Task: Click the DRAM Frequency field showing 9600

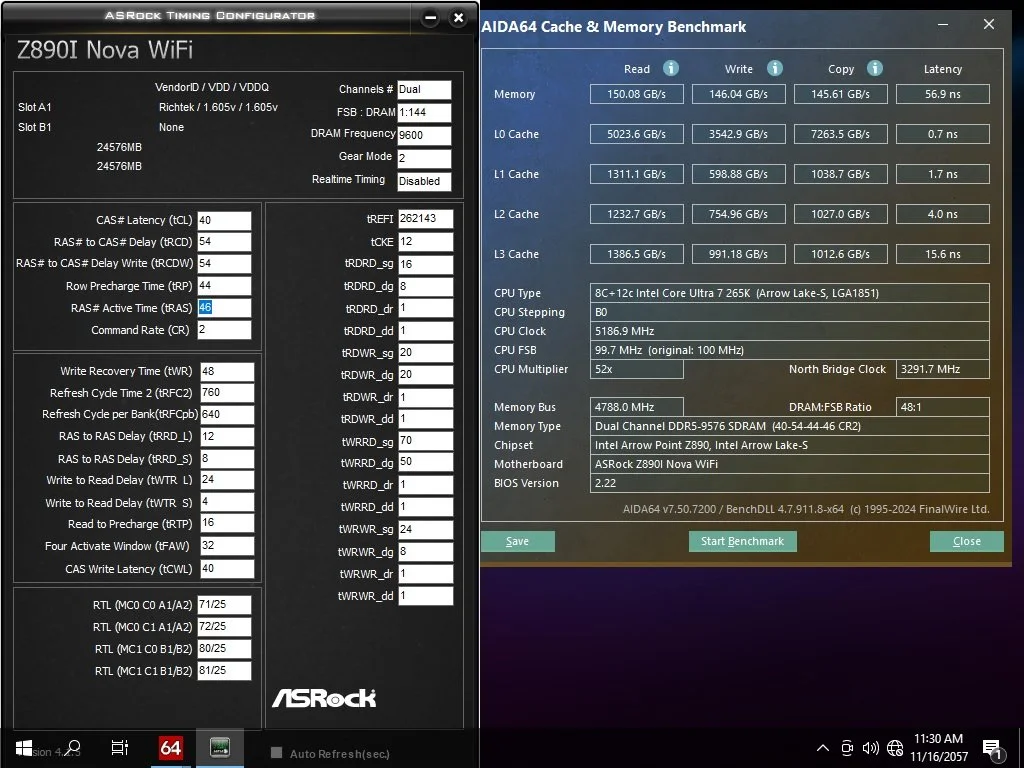Action: coord(424,135)
